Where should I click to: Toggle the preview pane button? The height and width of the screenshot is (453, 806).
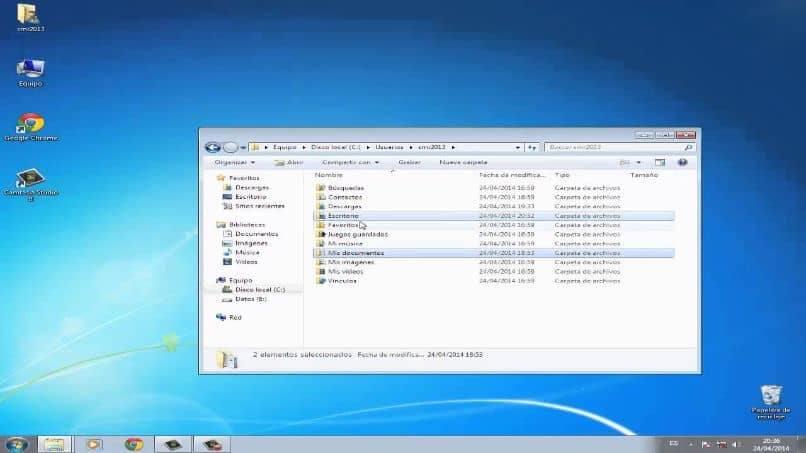pyautogui.click(x=660, y=162)
